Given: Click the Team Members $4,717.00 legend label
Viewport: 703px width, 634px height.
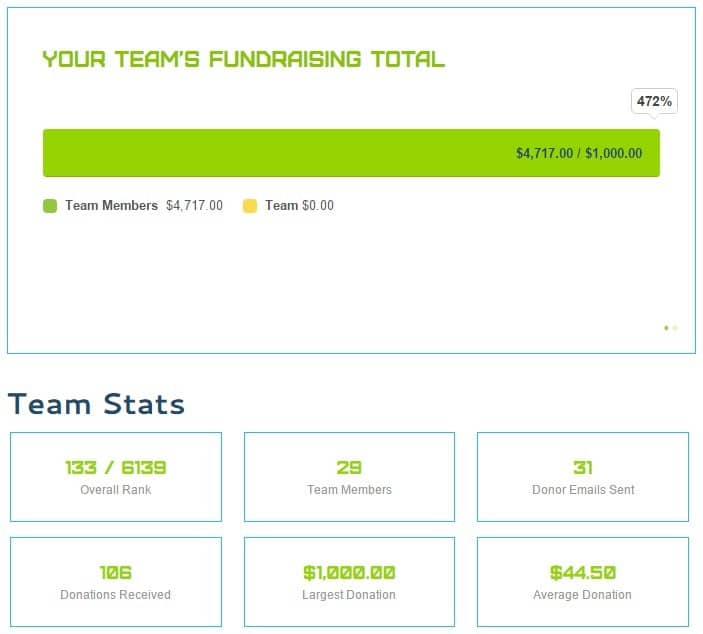Looking at the screenshot, I should [x=144, y=205].
